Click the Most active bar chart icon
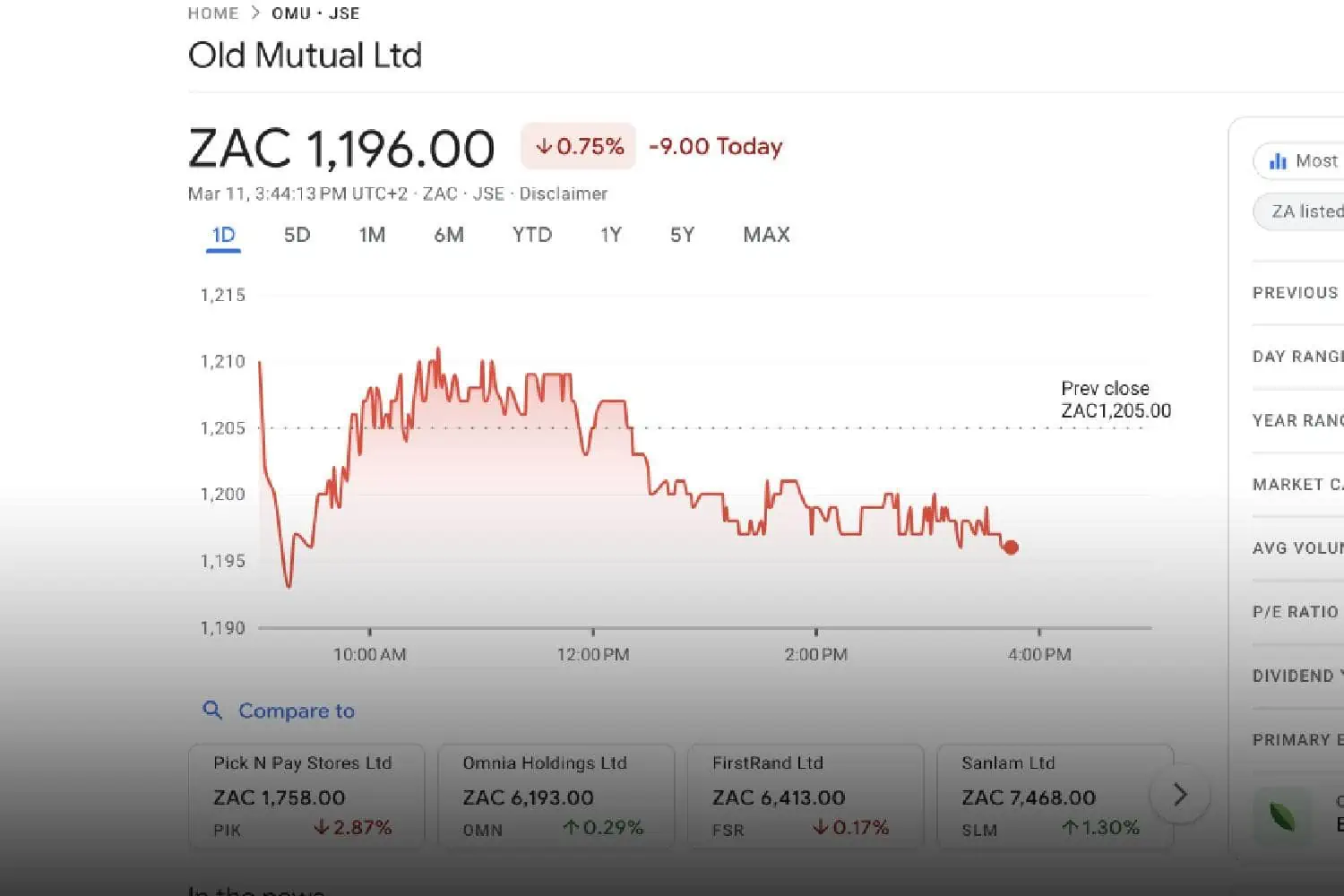 (x=1278, y=161)
